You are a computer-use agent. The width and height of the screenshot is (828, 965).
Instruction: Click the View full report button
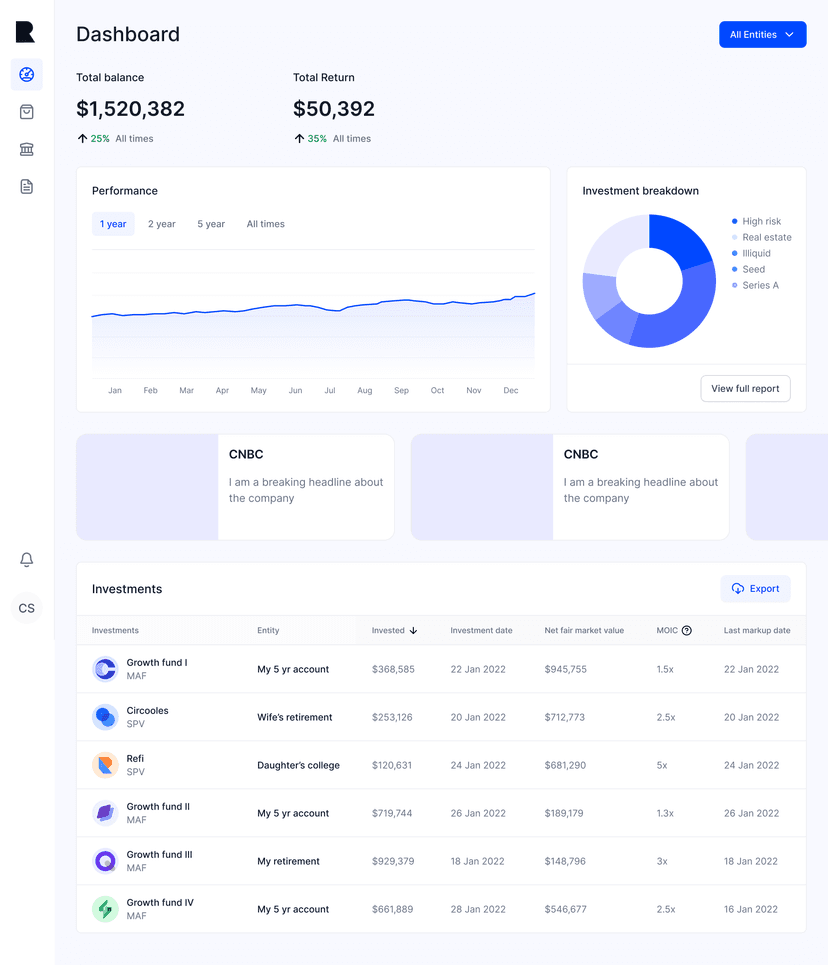click(745, 389)
